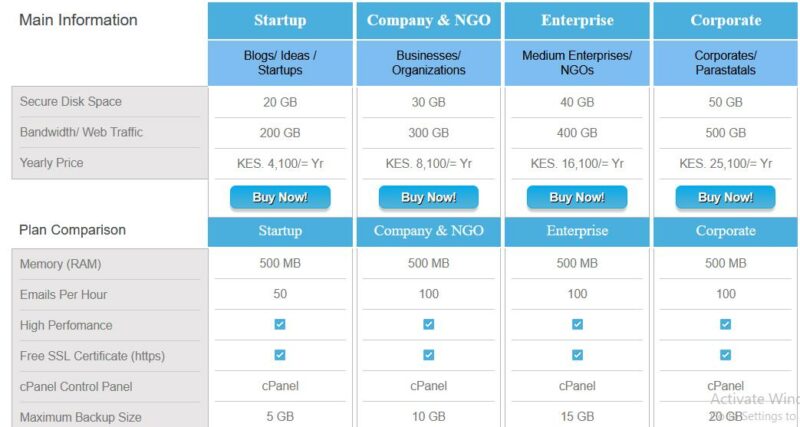
Task: Select Corporate header in Plan Comparison row
Action: click(726, 231)
